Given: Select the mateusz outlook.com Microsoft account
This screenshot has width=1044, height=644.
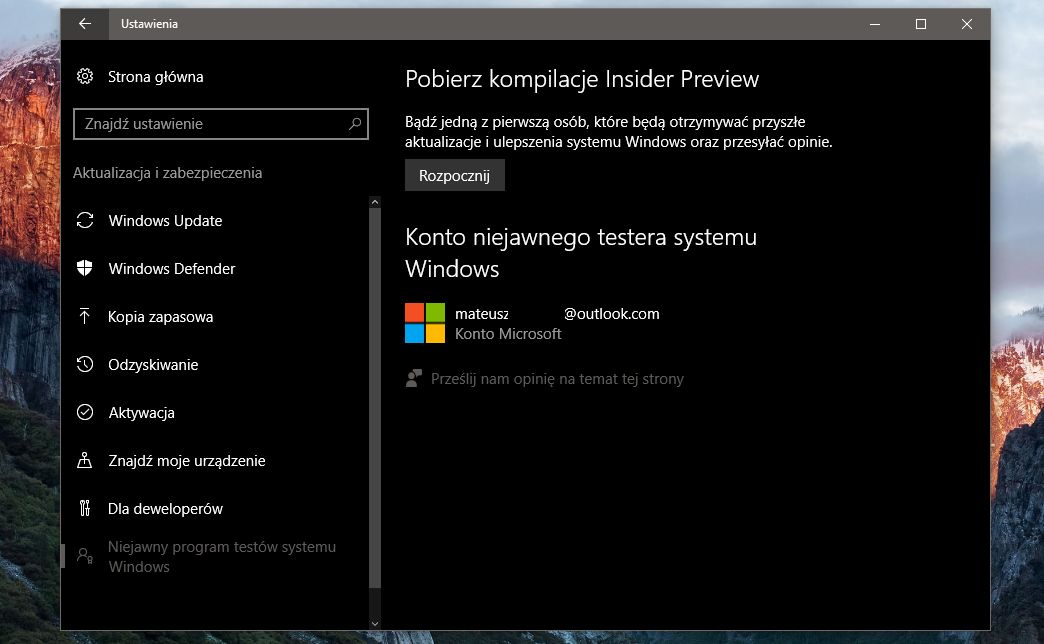Looking at the screenshot, I should 533,323.
